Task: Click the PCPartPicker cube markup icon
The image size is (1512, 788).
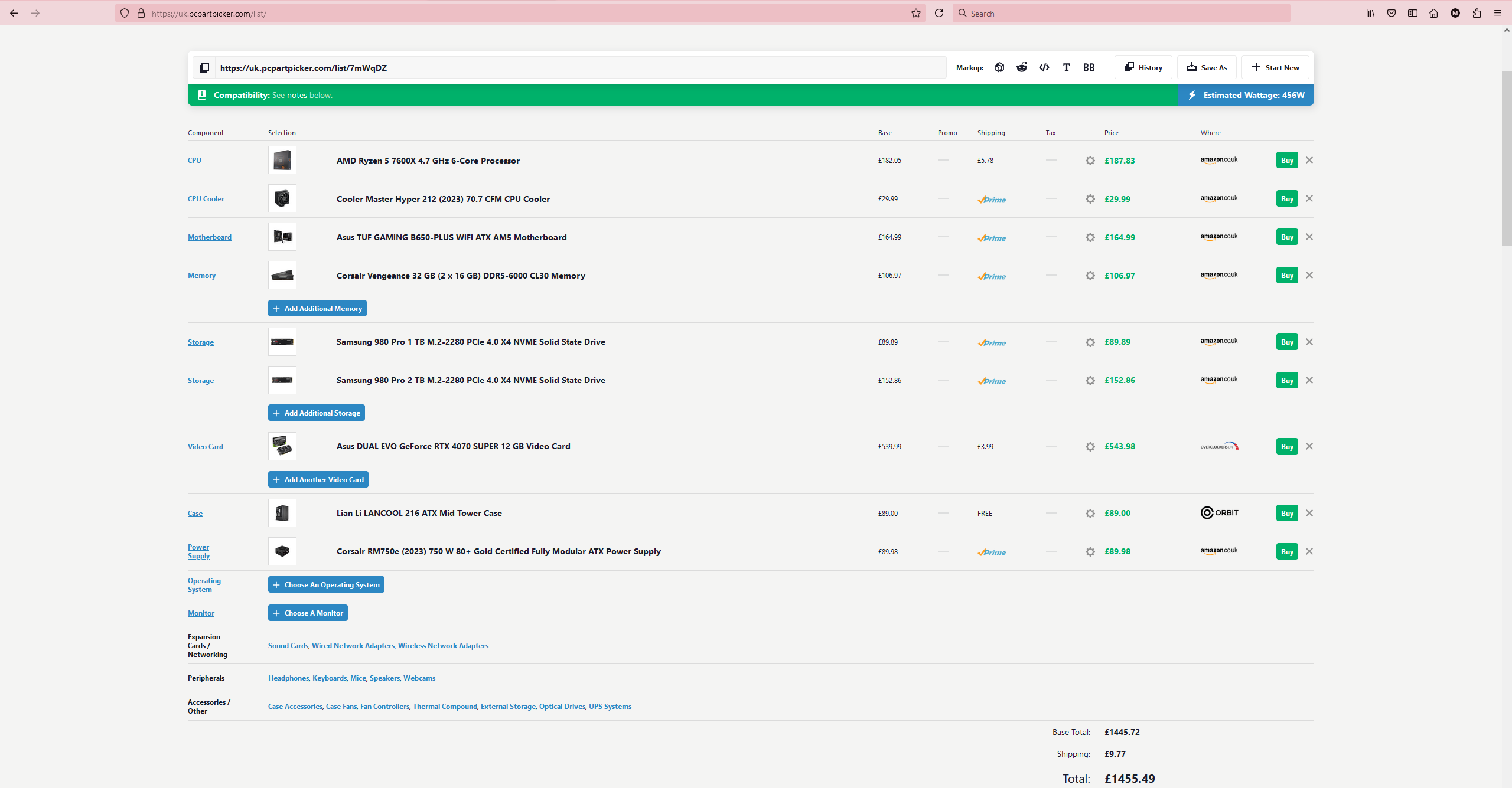Action: point(999,67)
